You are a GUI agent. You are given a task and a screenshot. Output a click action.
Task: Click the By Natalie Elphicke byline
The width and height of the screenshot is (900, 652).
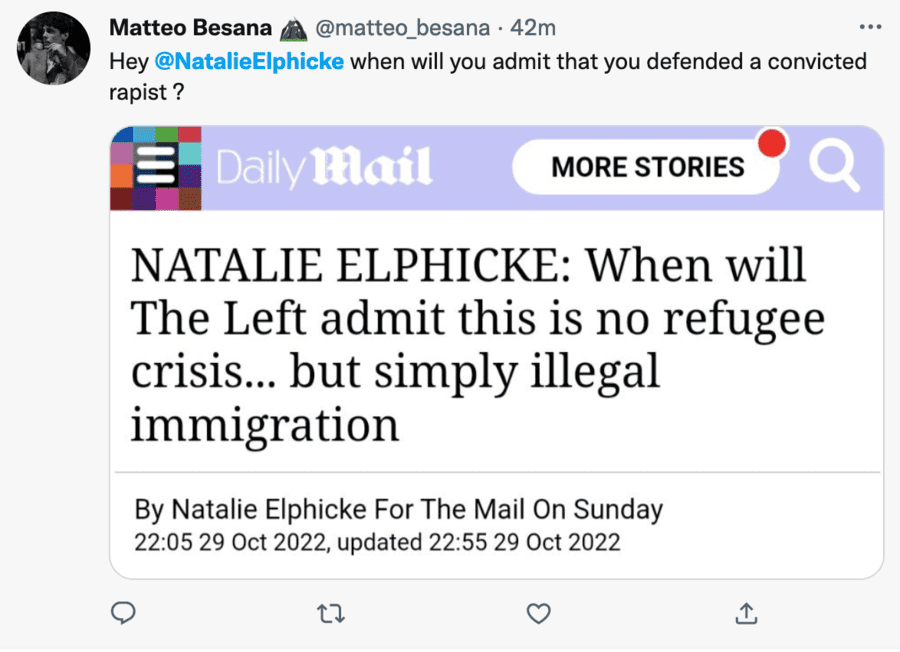(x=398, y=509)
